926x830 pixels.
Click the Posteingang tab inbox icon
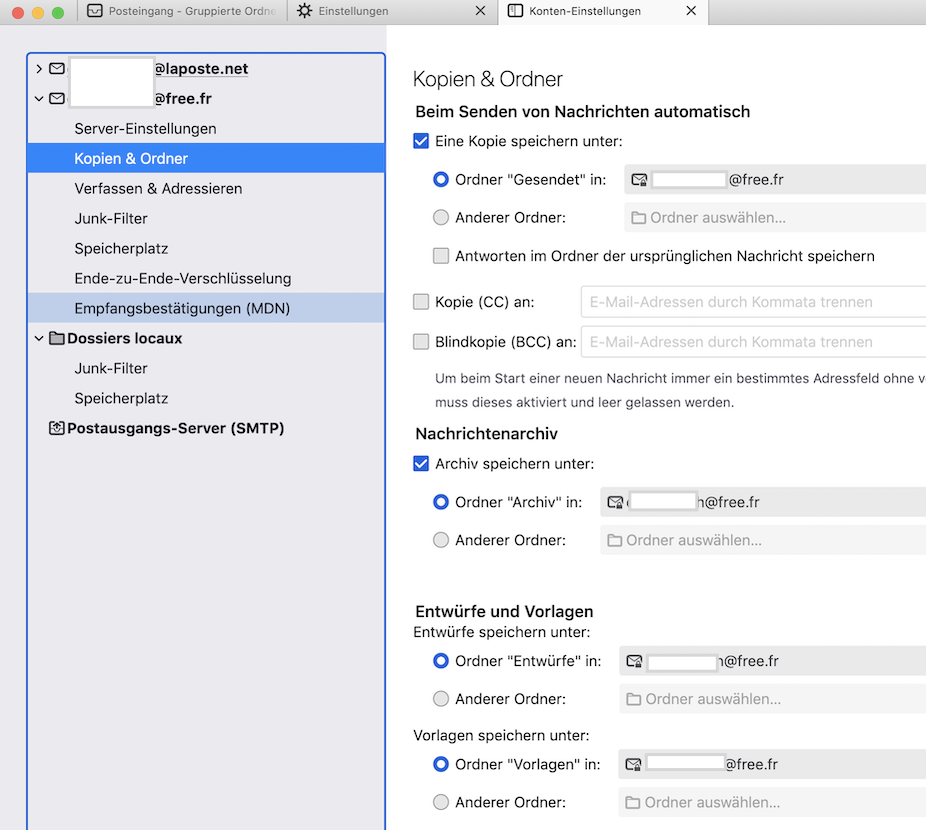pyautogui.click(x=95, y=11)
